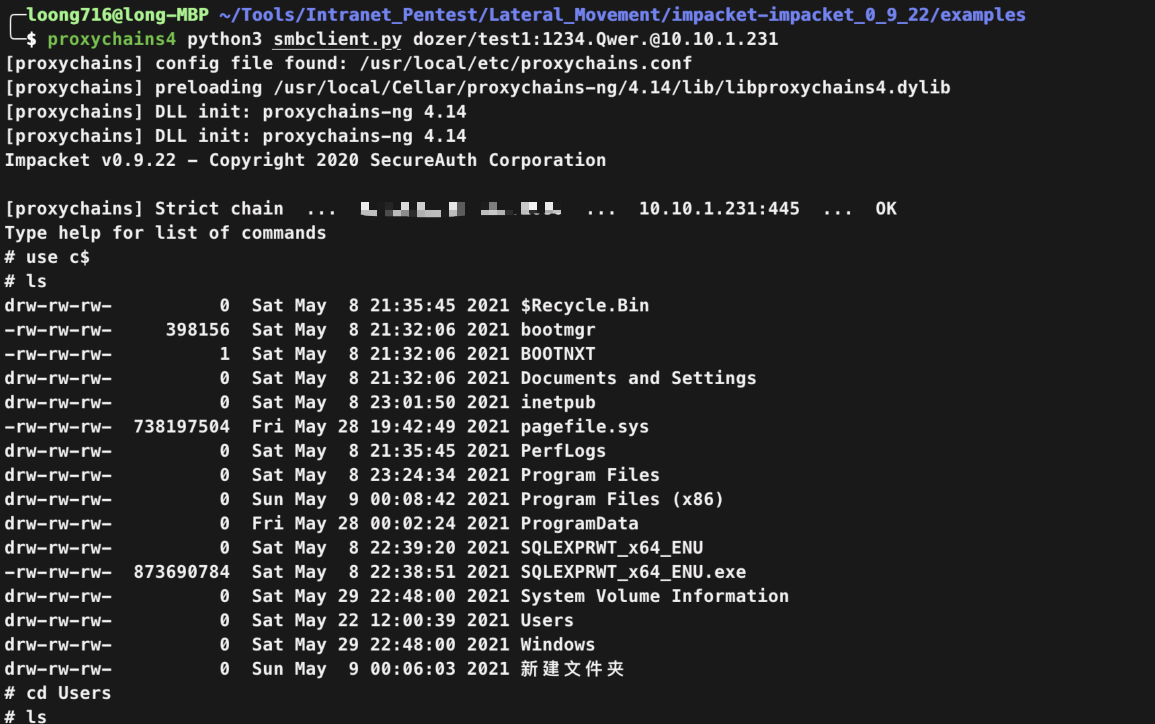Click the System Volume Information directory name
Image resolution: width=1155 pixels, height=724 pixels.
[x=654, y=596]
